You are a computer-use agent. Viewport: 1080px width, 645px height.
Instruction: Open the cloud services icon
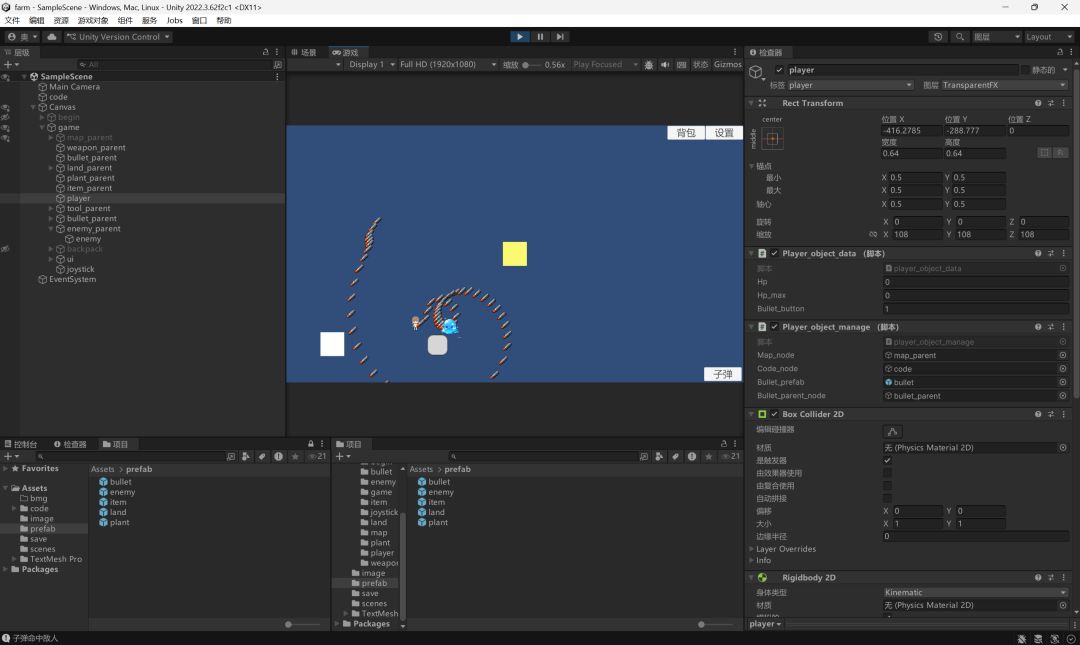tap(51, 37)
